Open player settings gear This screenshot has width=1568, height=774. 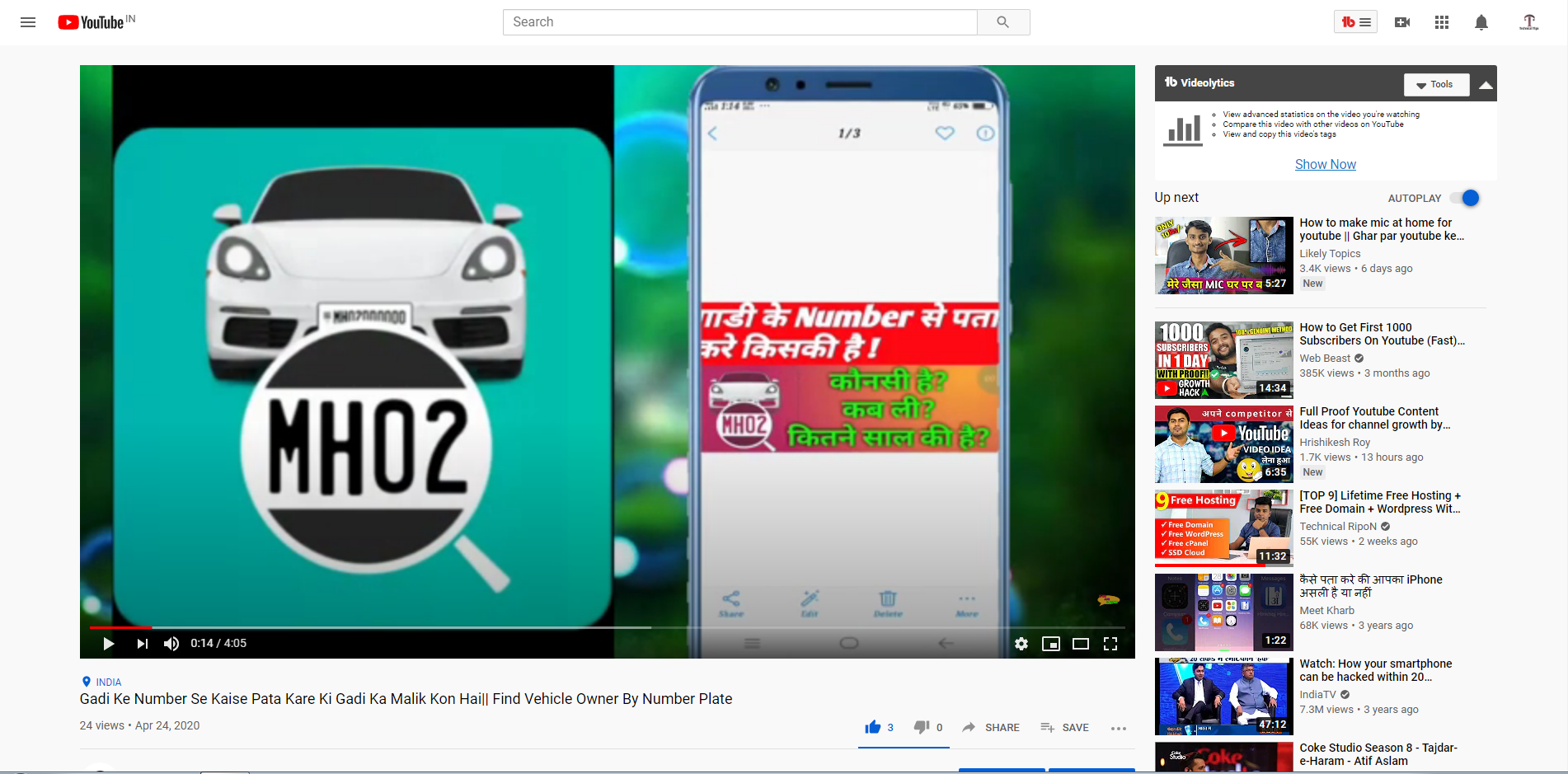[1021, 644]
